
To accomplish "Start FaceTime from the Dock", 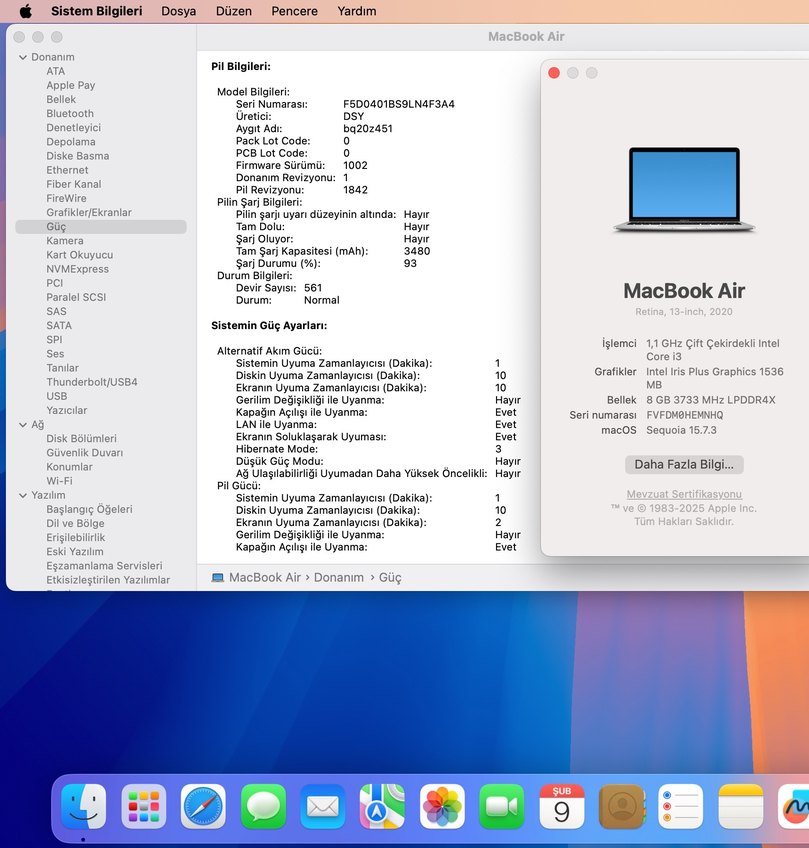I will coord(501,806).
